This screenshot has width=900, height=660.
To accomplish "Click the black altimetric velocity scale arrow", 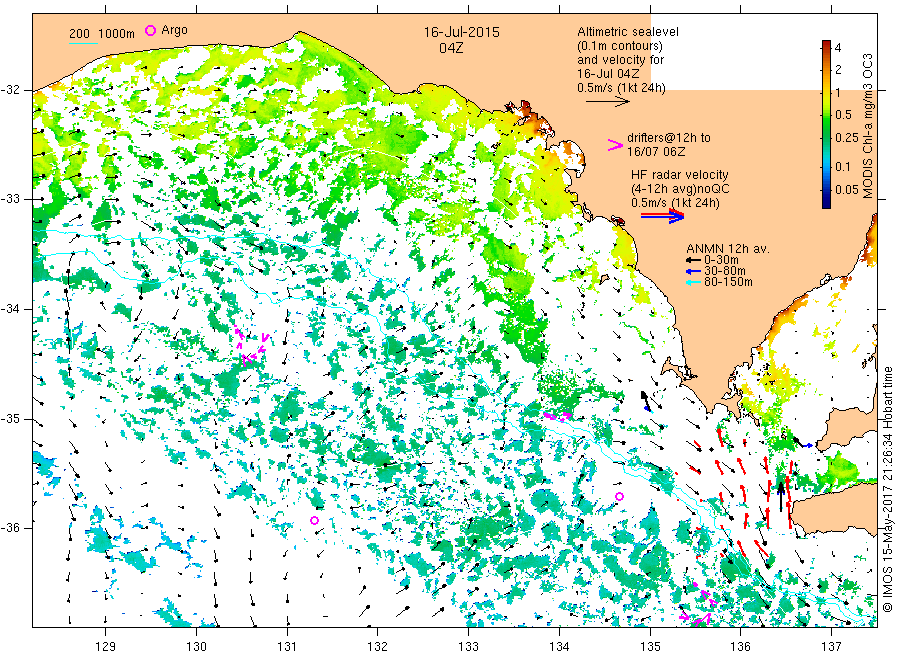I will click(x=607, y=102).
